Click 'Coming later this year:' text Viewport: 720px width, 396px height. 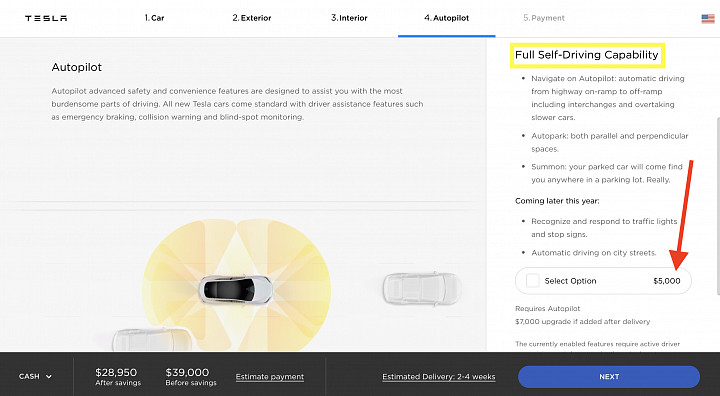click(x=557, y=201)
